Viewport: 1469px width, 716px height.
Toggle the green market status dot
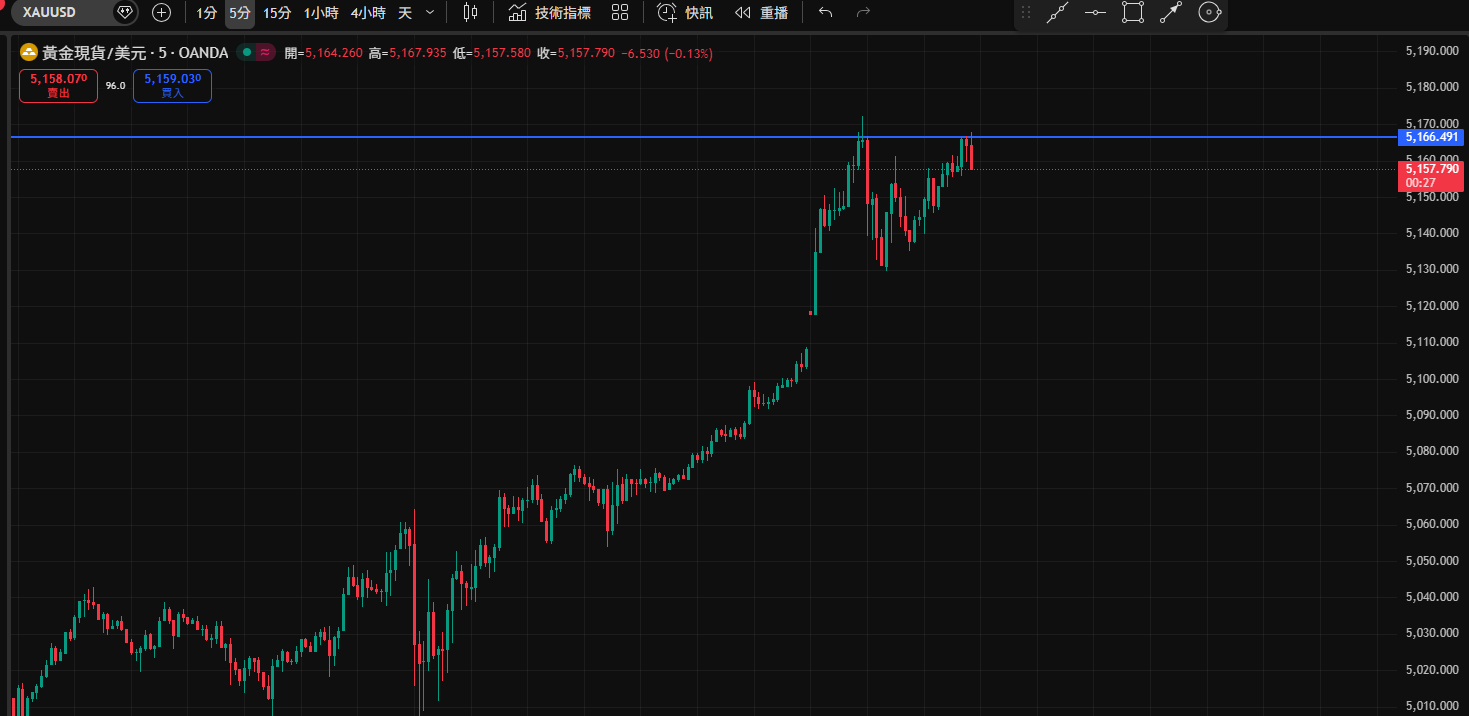click(x=245, y=52)
